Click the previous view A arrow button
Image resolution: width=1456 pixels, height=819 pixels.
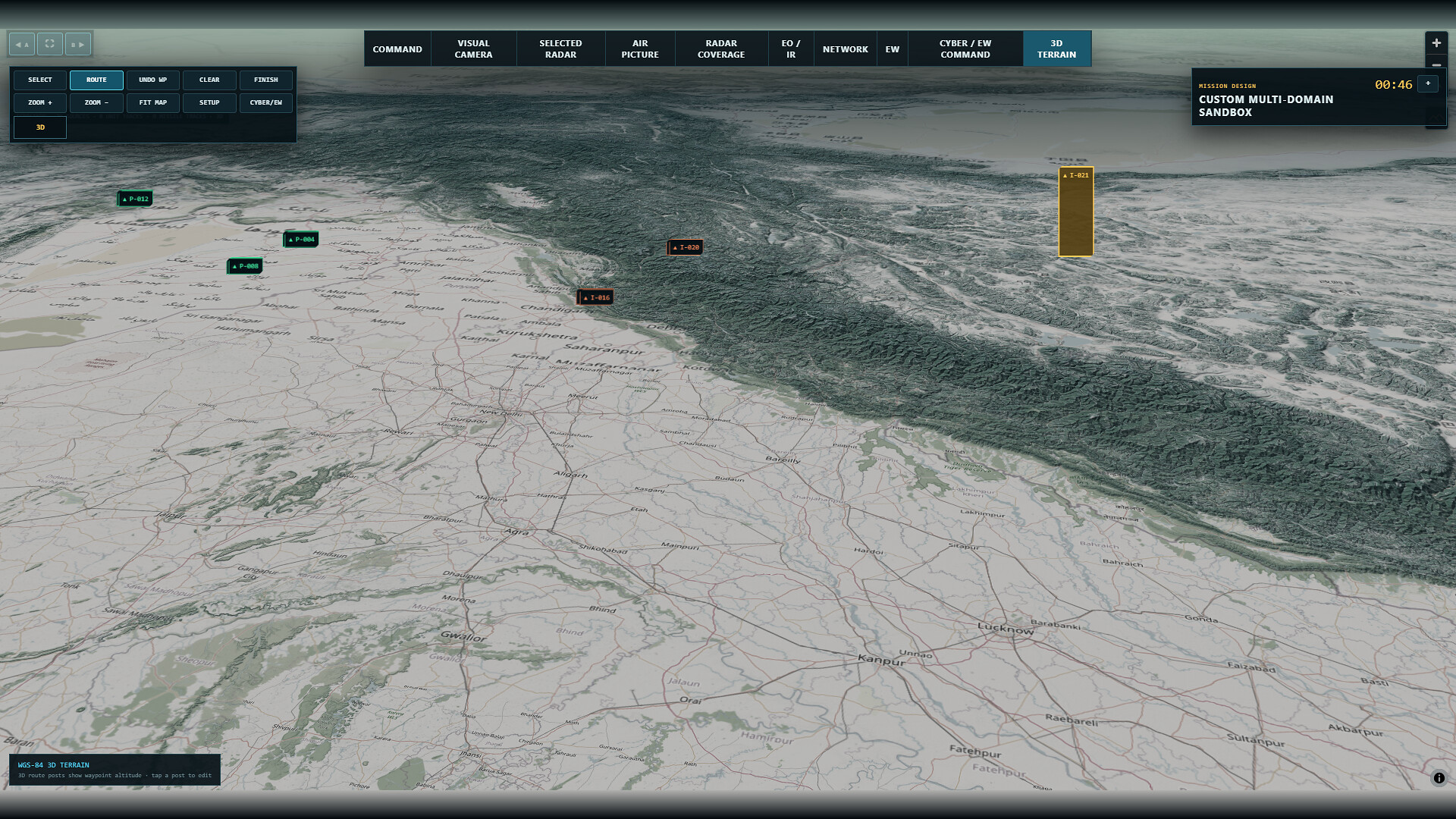pos(22,44)
